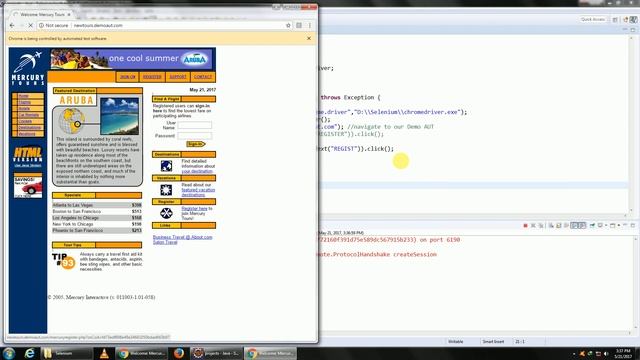Click the Not secure site info indicator
Viewport: 640px width, 360px height.
click(53, 25)
